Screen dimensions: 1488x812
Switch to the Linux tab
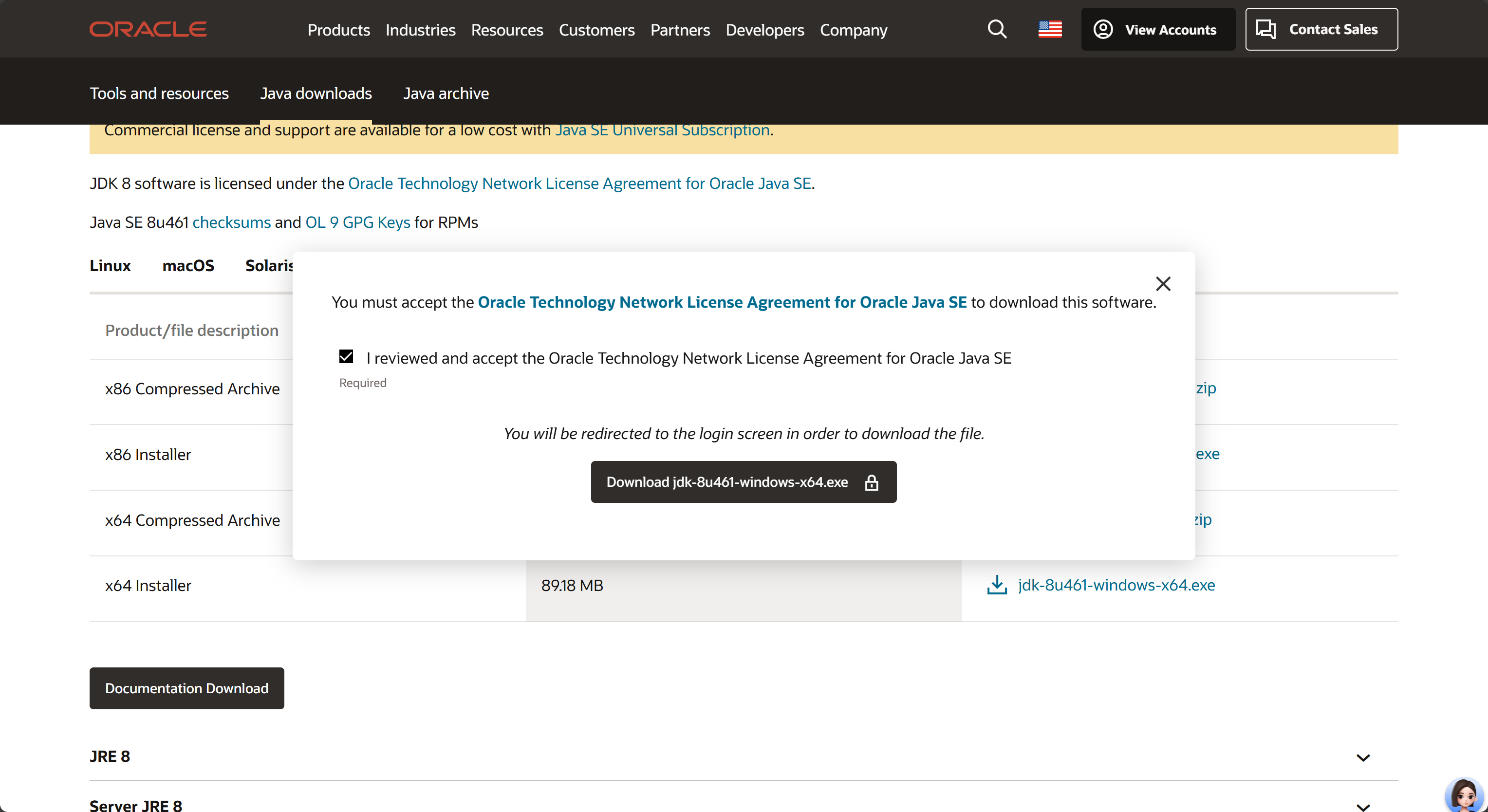(110, 266)
